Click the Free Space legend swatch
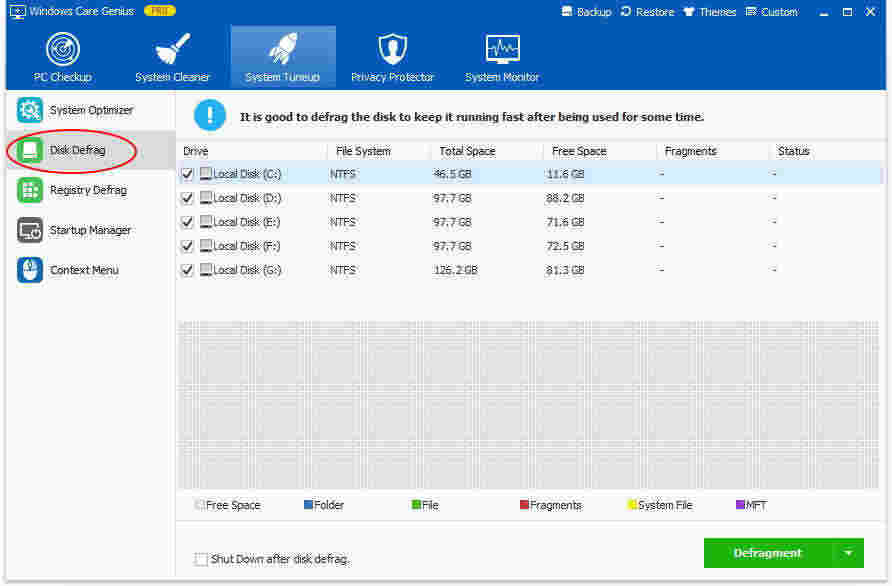 coord(200,505)
